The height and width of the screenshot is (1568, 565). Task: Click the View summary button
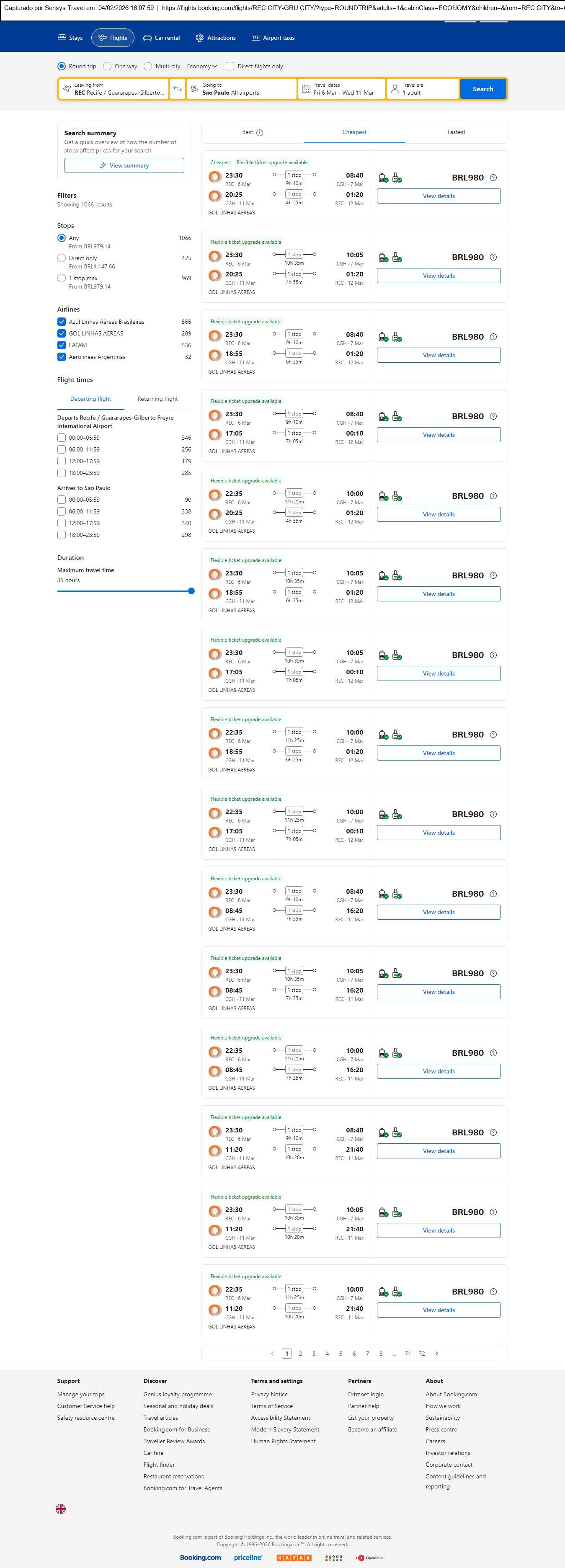tap(124, 165)
